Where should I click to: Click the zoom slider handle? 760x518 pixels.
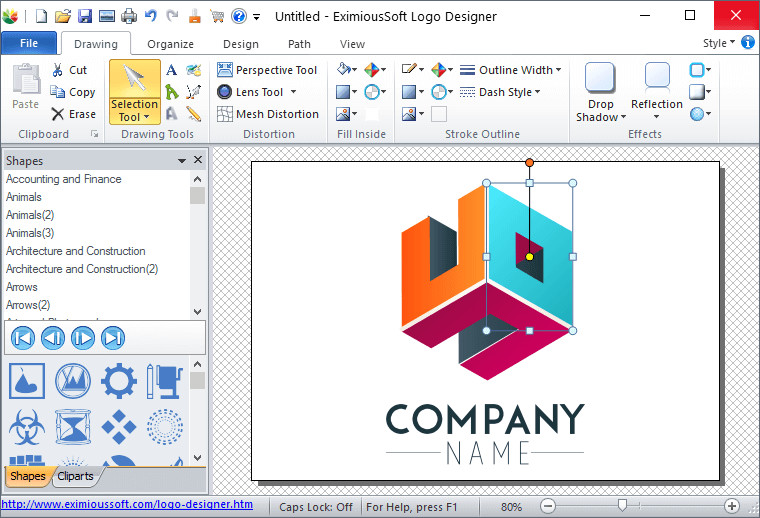click(622, 506)
